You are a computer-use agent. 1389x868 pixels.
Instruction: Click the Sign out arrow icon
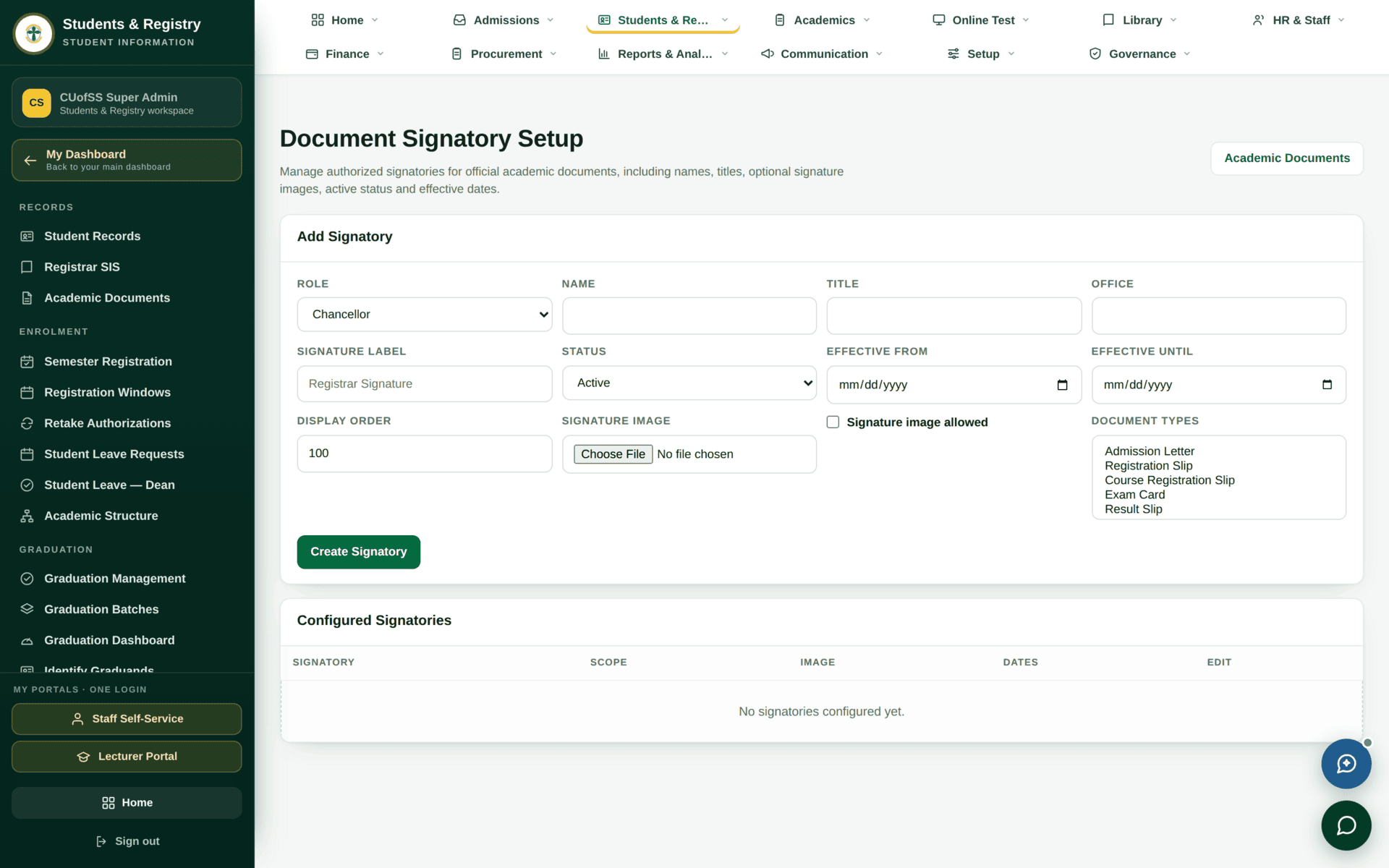coord(101,841)
